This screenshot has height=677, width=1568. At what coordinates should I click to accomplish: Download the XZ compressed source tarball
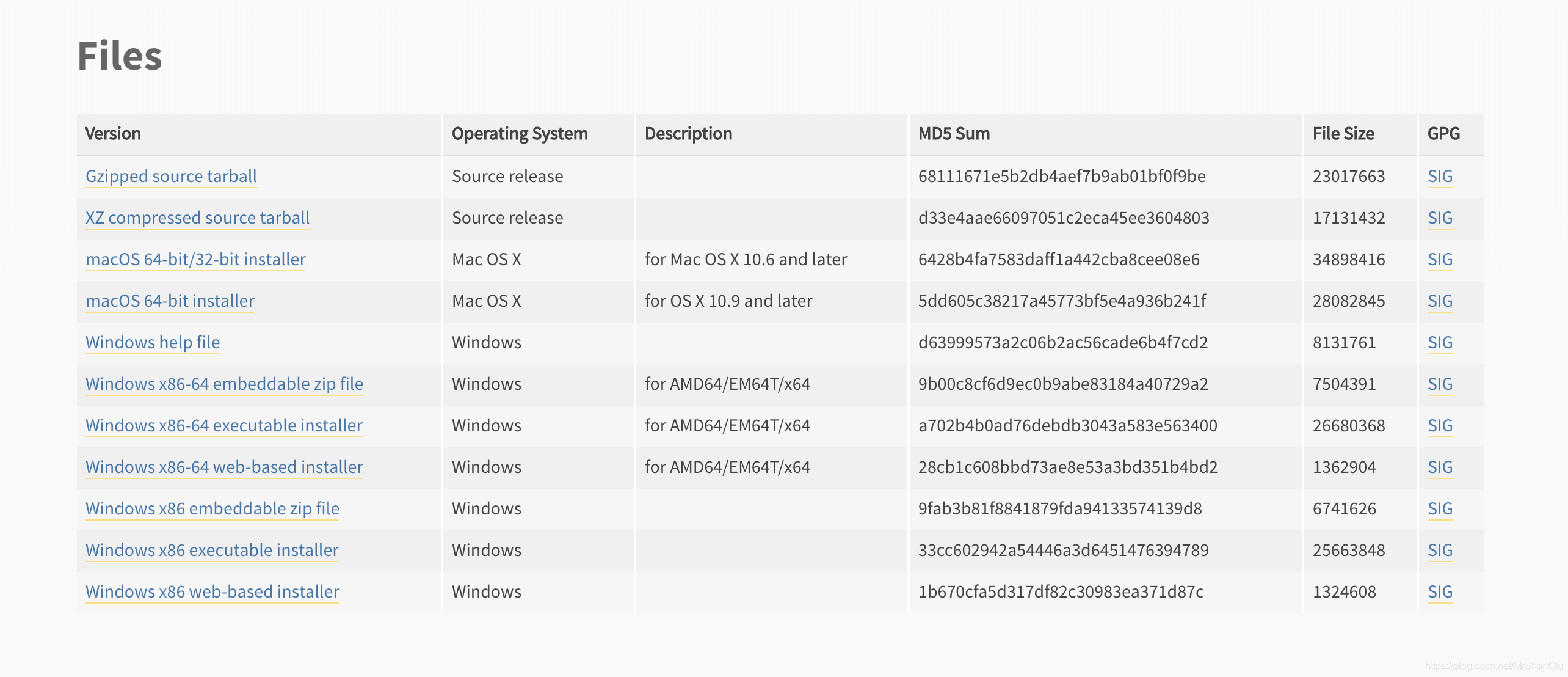tap(197, 218)
